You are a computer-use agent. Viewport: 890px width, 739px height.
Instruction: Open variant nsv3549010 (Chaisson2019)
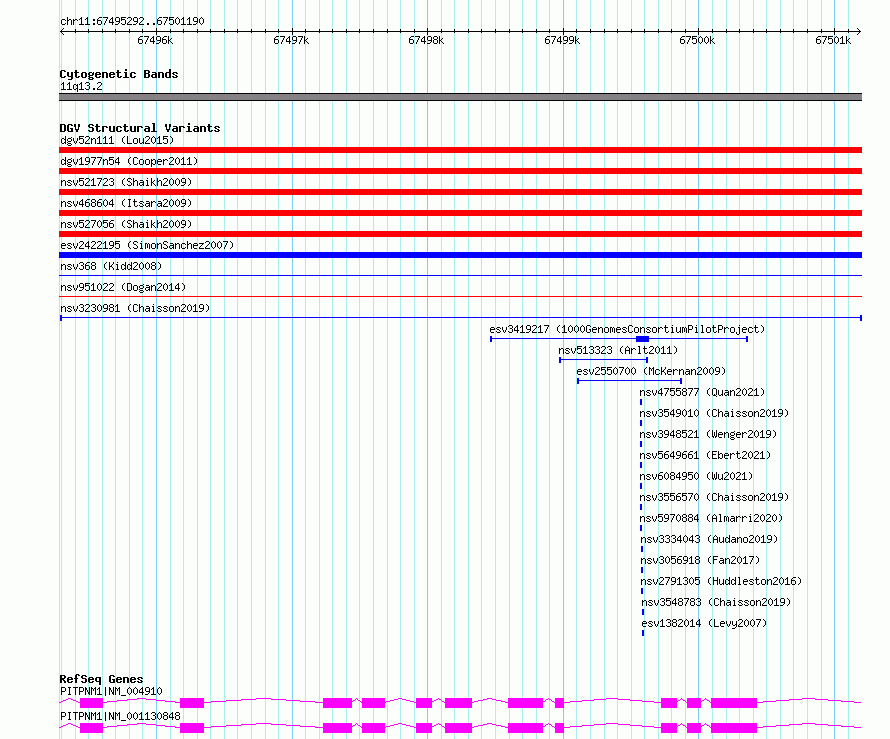pos(714,413)
